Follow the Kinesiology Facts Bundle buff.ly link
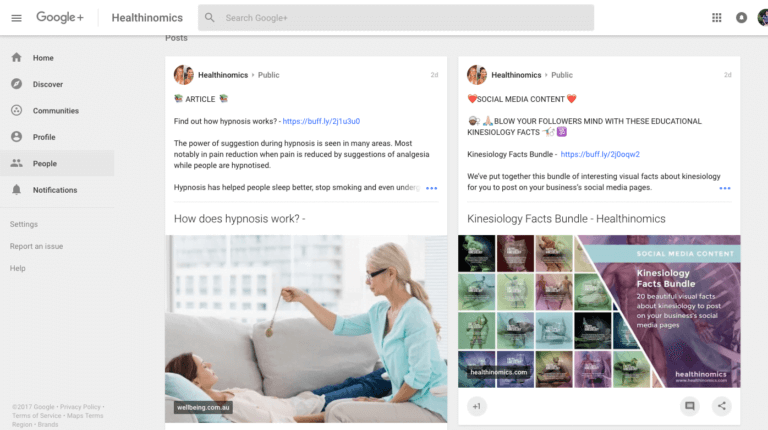 pyautogui.click(x=600, y=154)
